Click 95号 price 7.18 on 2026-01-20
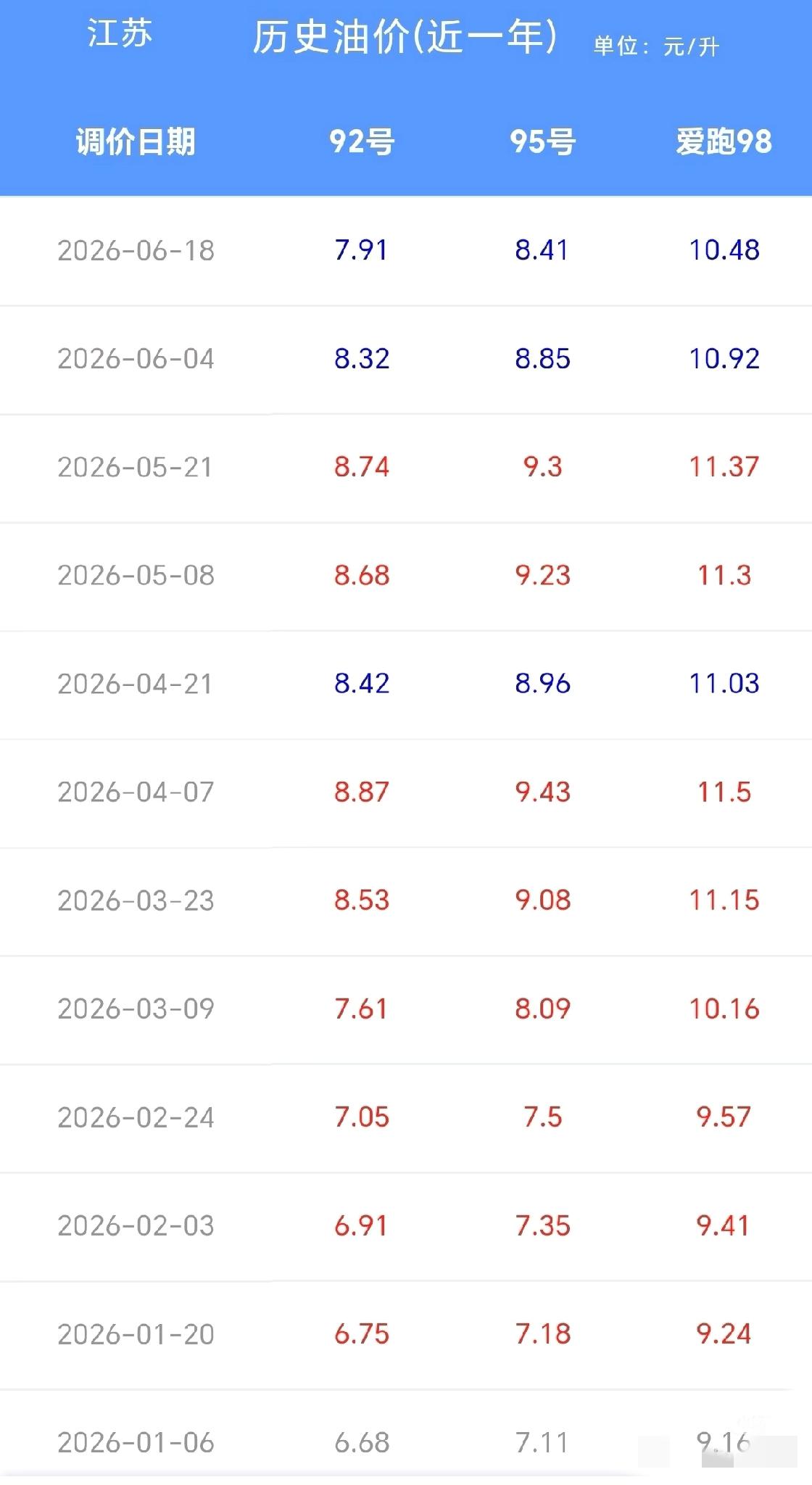812x1485 pixels. pos(542,1334)
